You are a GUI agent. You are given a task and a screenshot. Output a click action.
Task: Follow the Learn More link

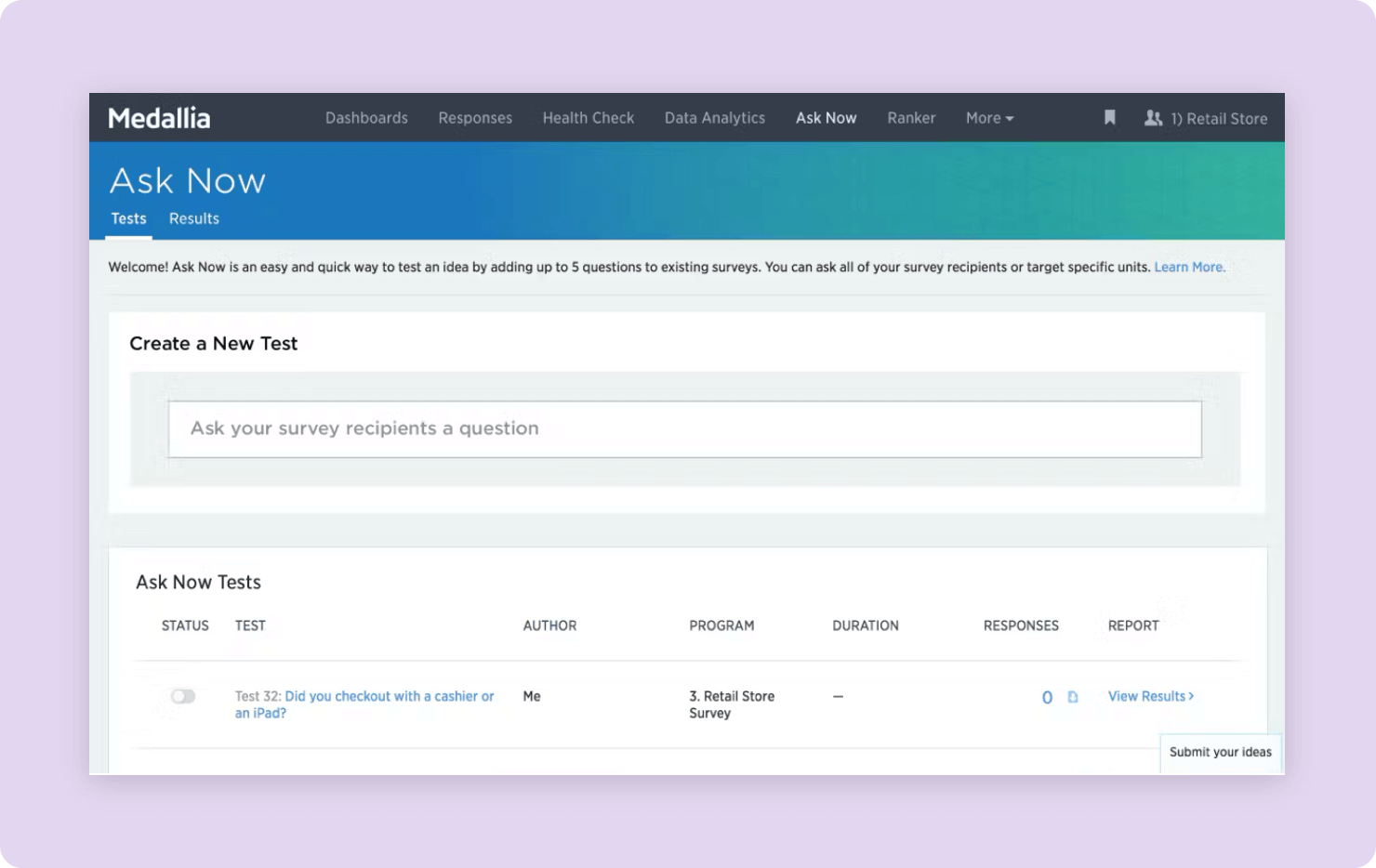click(x=1189, y=267)
